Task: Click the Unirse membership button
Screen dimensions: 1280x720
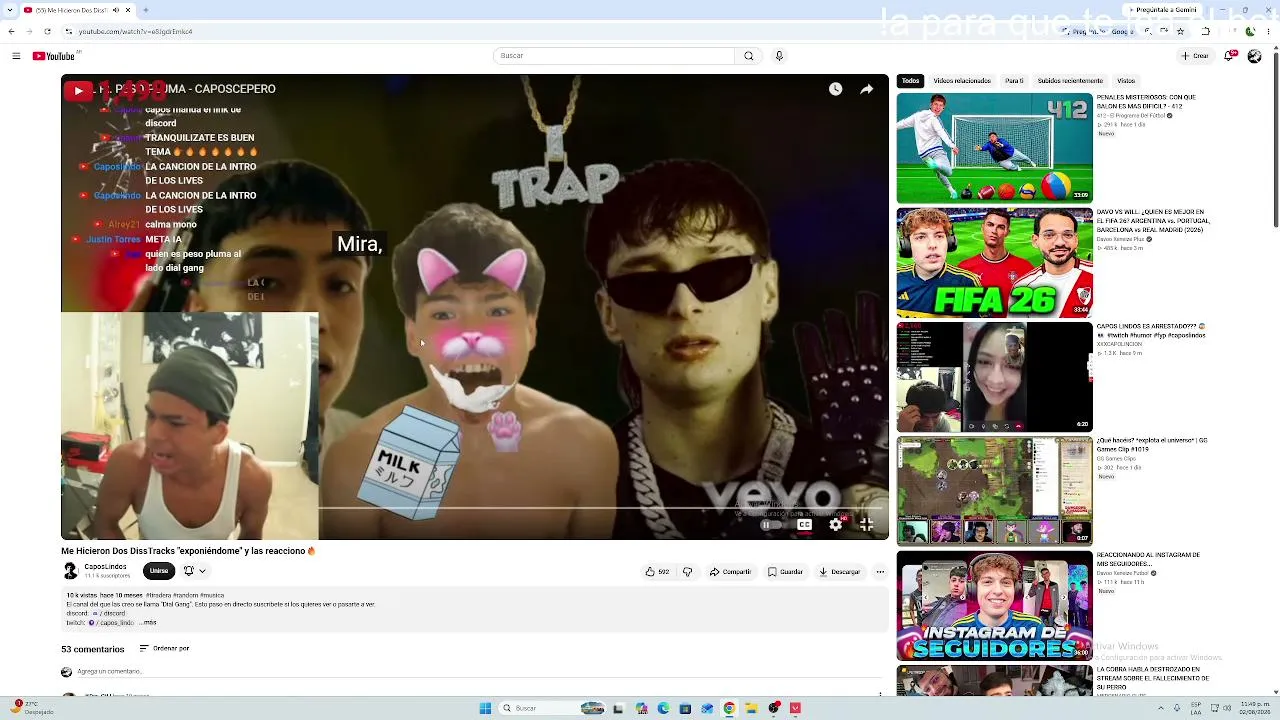Action: point(158,571)
